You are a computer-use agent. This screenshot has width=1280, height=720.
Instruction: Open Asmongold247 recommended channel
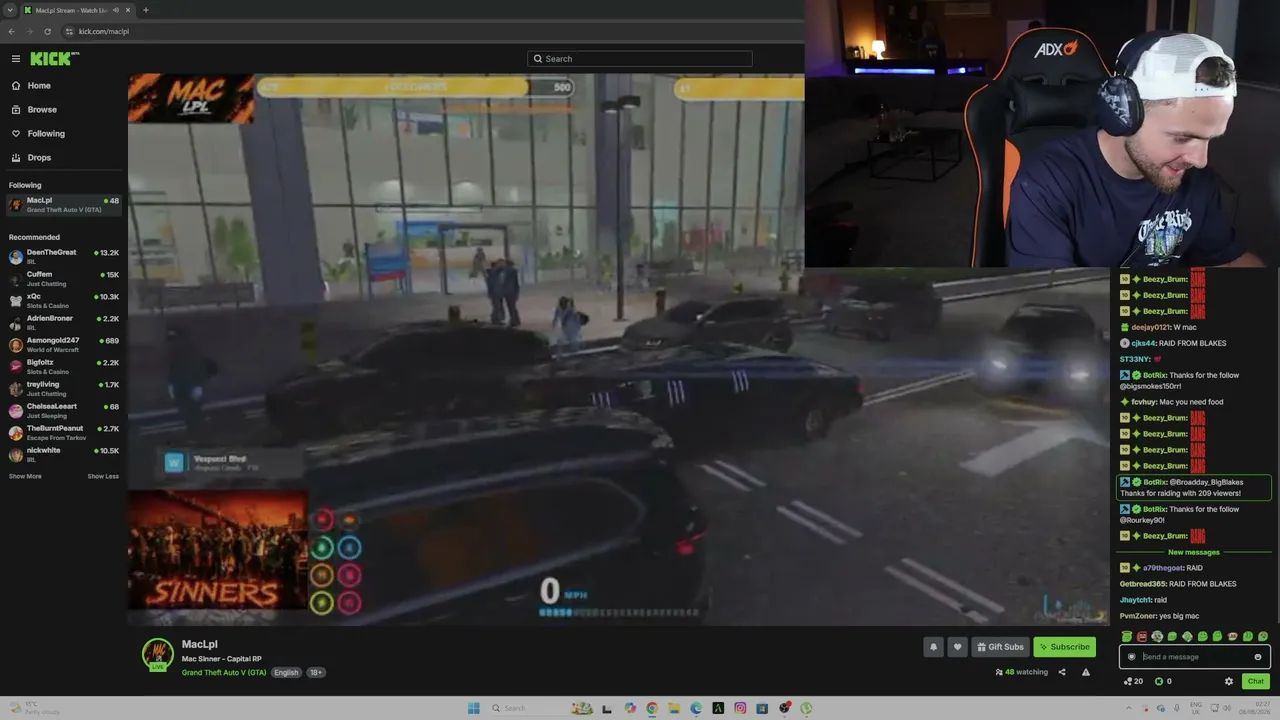(64, 345)
